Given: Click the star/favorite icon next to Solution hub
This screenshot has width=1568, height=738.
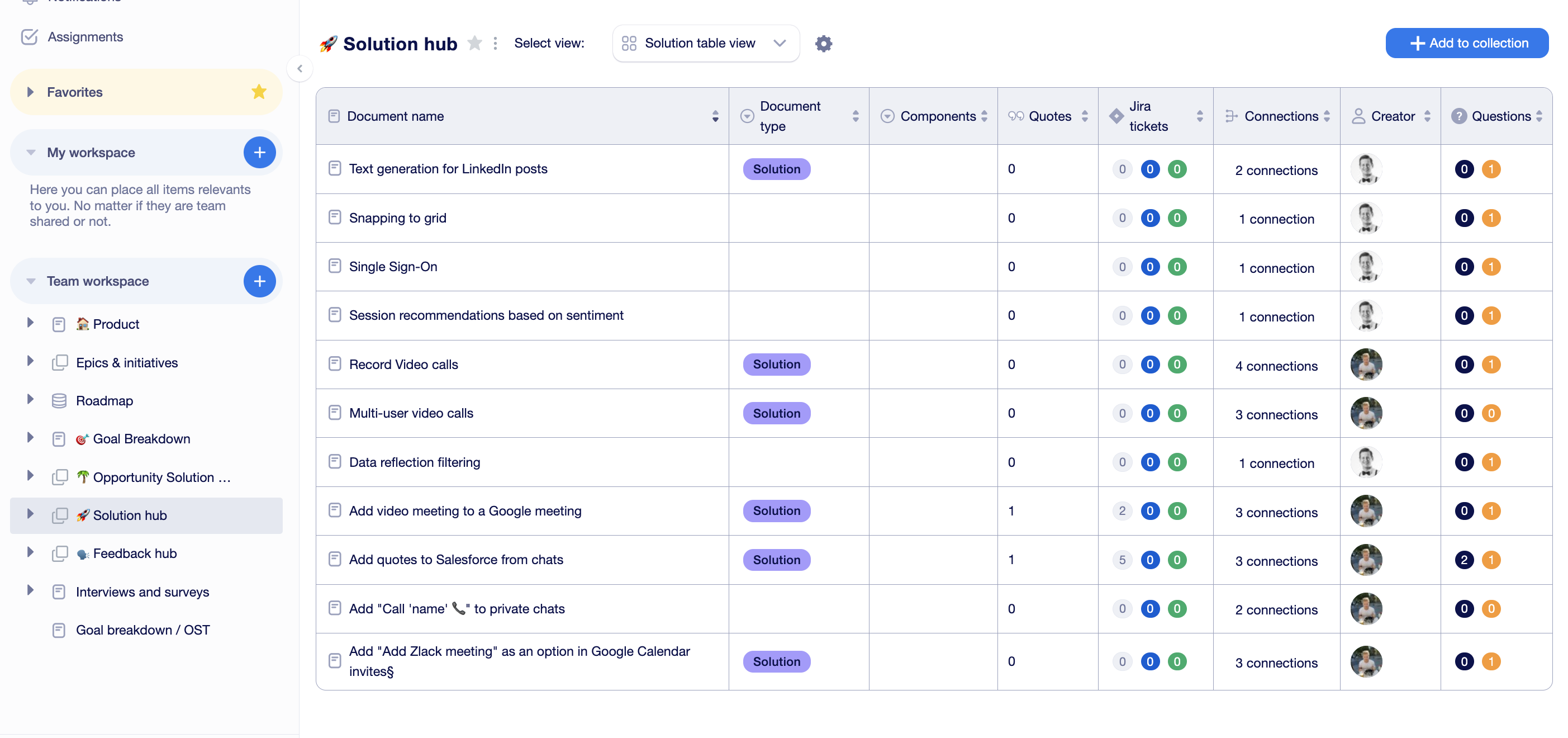Looking at the screenshot, I should click(476, 43).
